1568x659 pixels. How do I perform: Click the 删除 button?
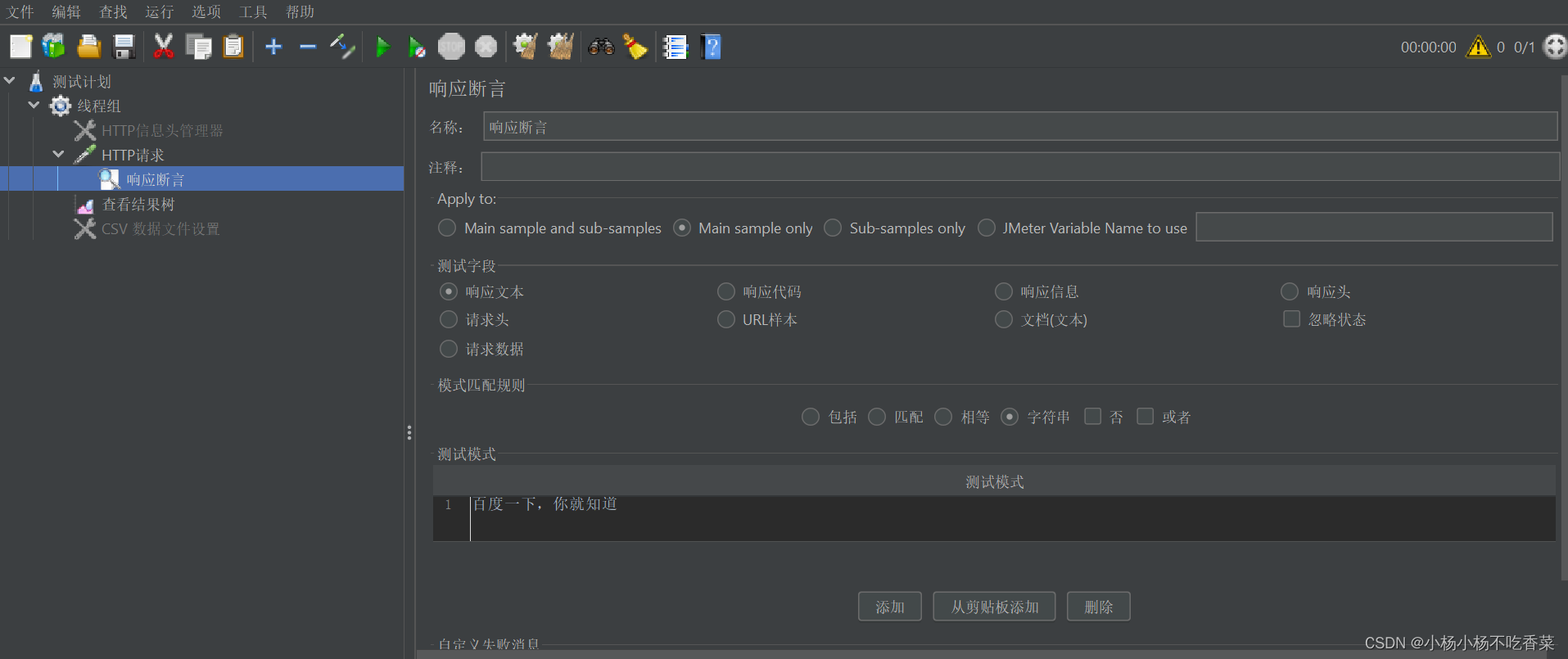1099,607
